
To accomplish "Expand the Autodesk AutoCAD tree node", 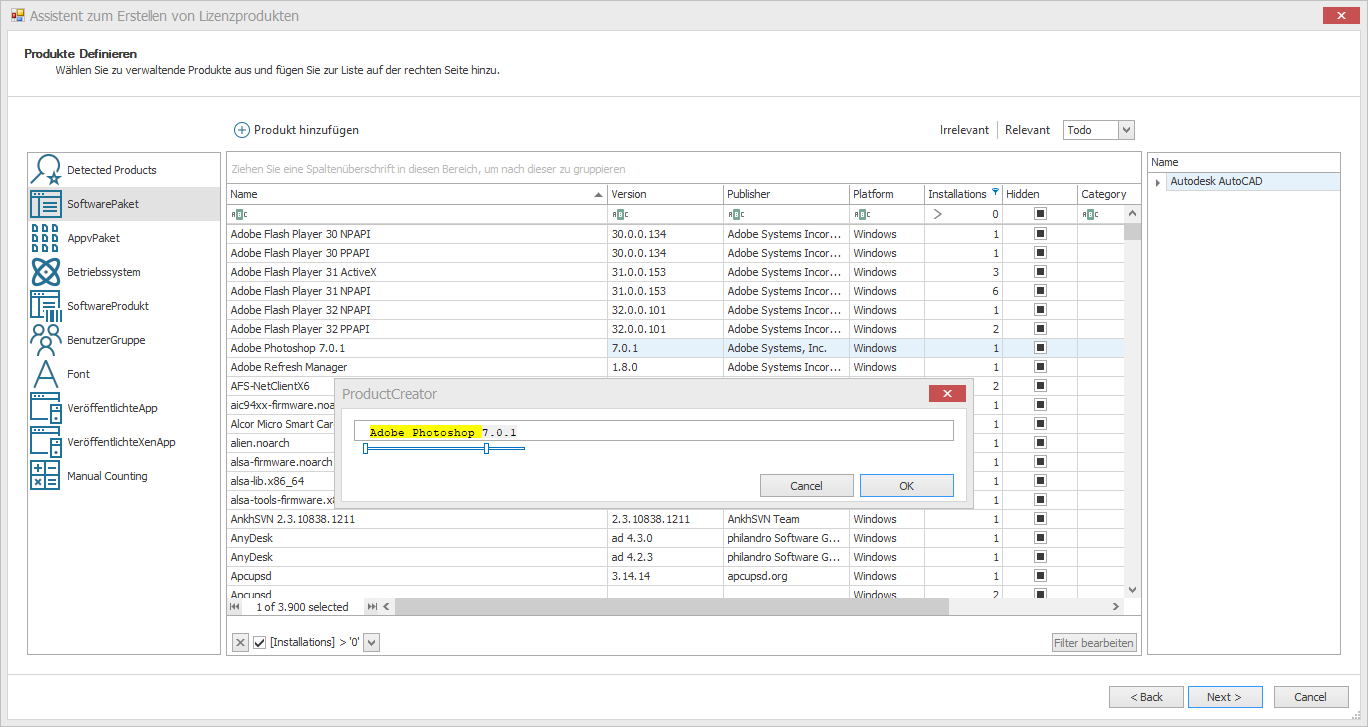I will pyautogui.click(x=1158, y=182).
